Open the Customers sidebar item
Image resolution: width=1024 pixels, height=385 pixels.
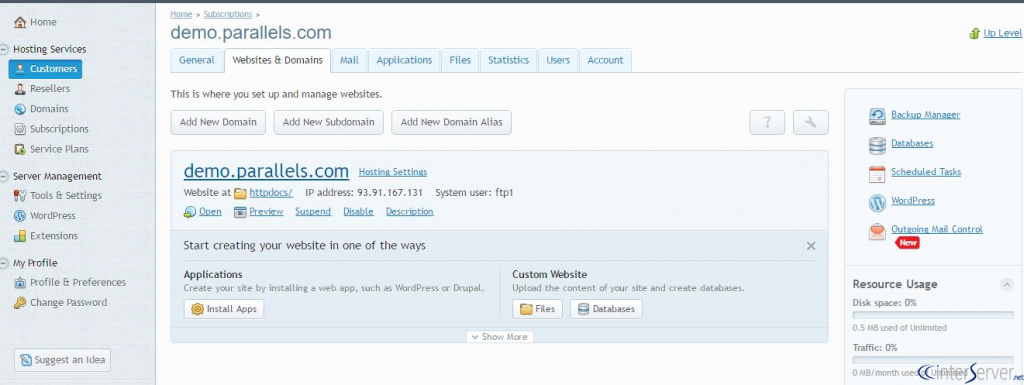pos(45,69)
